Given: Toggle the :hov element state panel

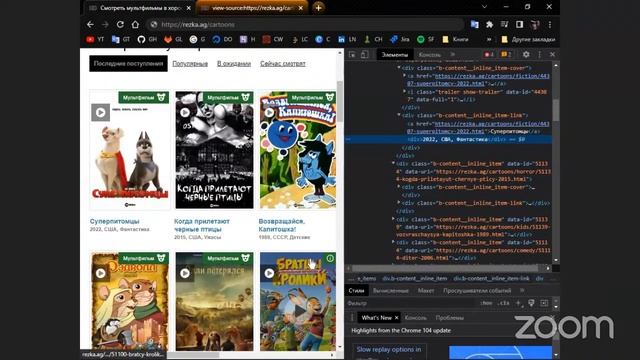Looking at the screenshot, I should click(x=486, y=303).
